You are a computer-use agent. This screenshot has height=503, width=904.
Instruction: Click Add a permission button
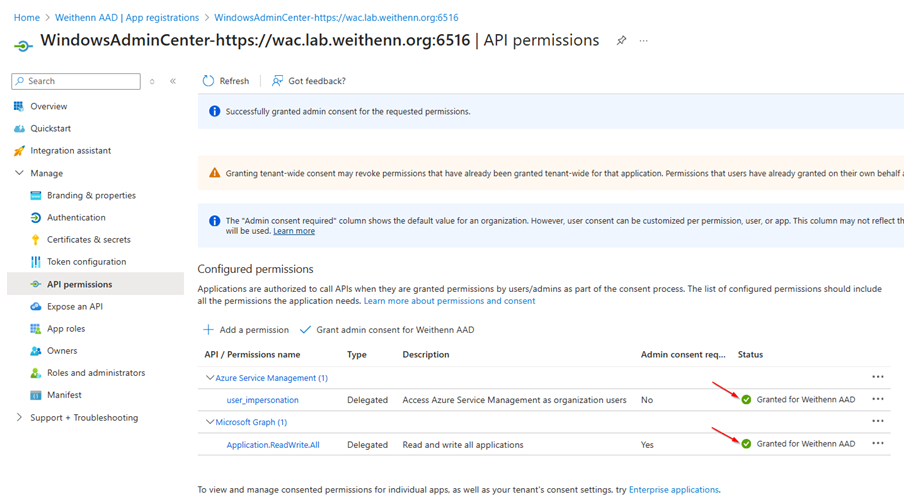(246, 330)
